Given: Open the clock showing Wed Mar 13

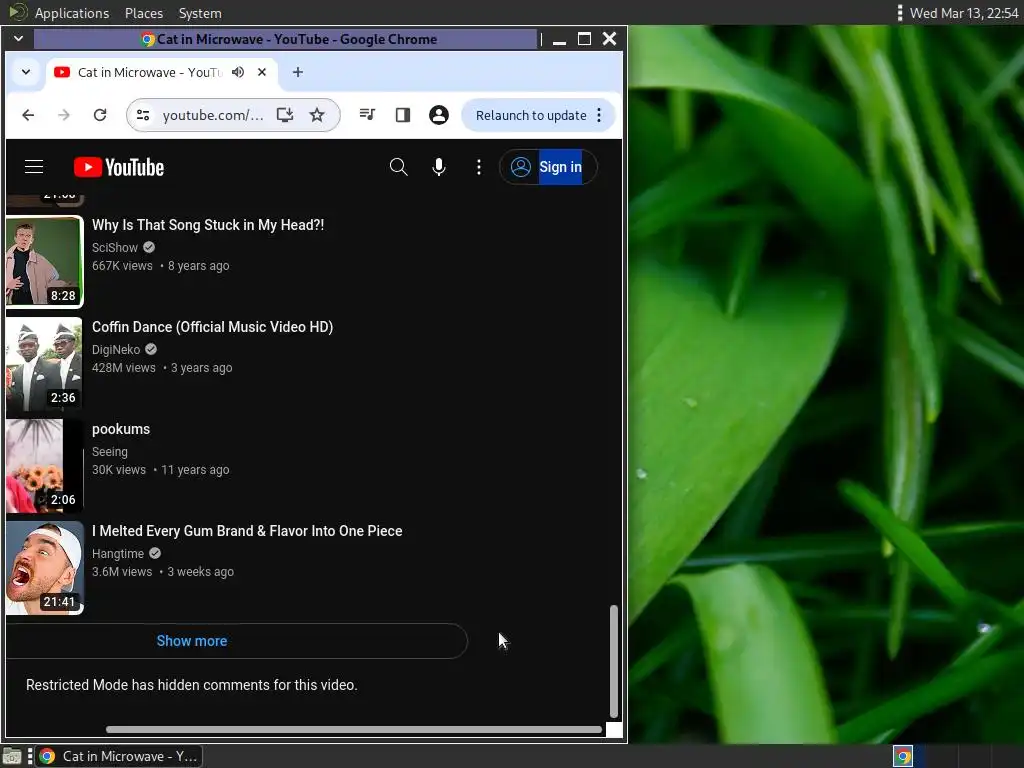Looking at the screenshot, I should pyautogui.click(x=964, y=13).
